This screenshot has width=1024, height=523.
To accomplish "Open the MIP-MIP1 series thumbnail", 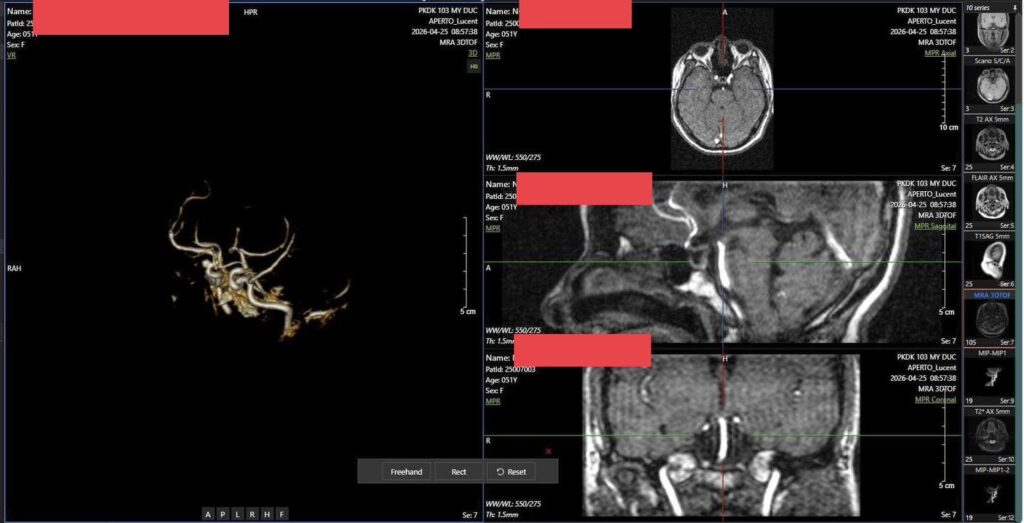I will pos(994,376).
